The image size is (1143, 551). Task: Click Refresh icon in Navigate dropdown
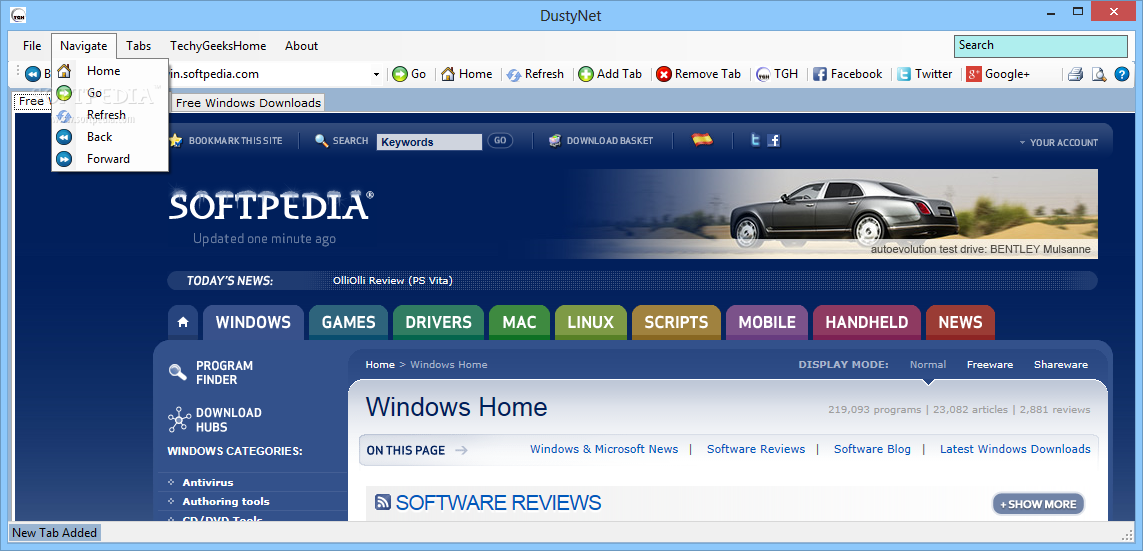(64, 115)
